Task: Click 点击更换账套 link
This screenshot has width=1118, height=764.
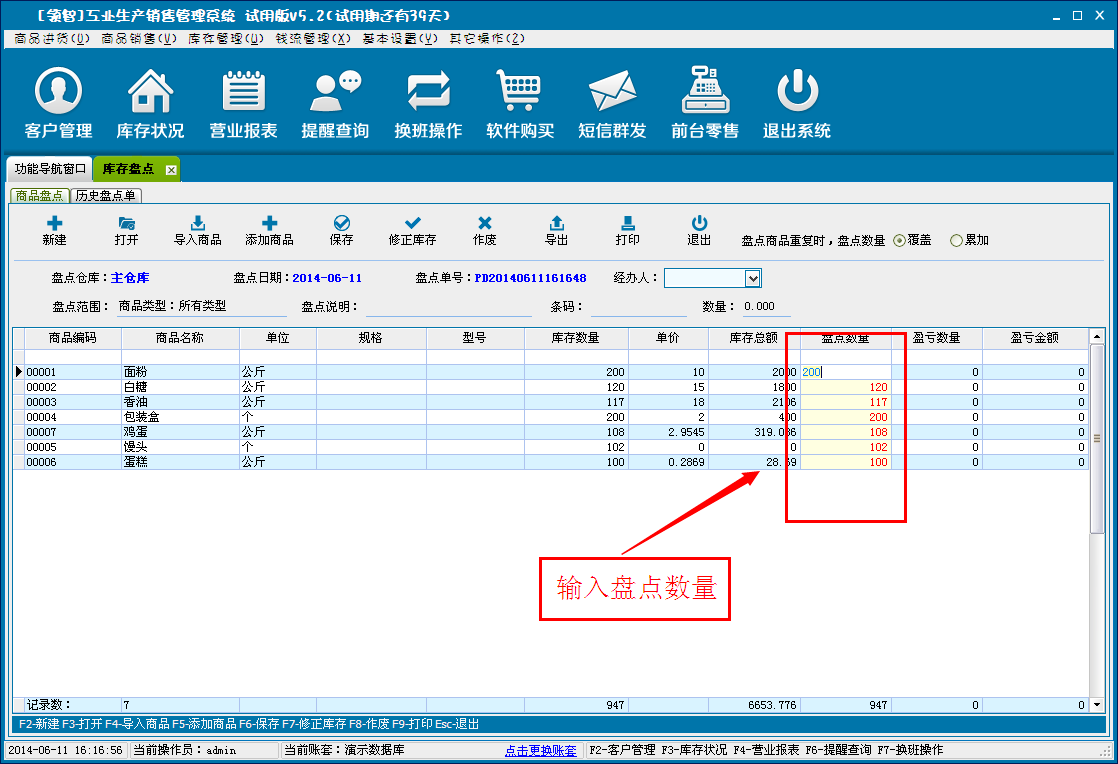Action: coord(540,750)
